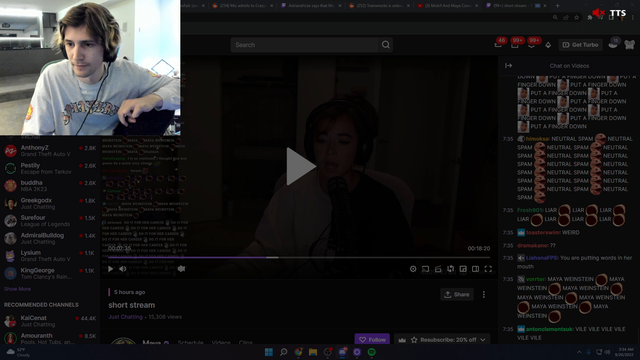Open KingGeorge channel in sidebar
This screenshot has height=360, width=640.
pyautogui.click(x=50, y=273)
